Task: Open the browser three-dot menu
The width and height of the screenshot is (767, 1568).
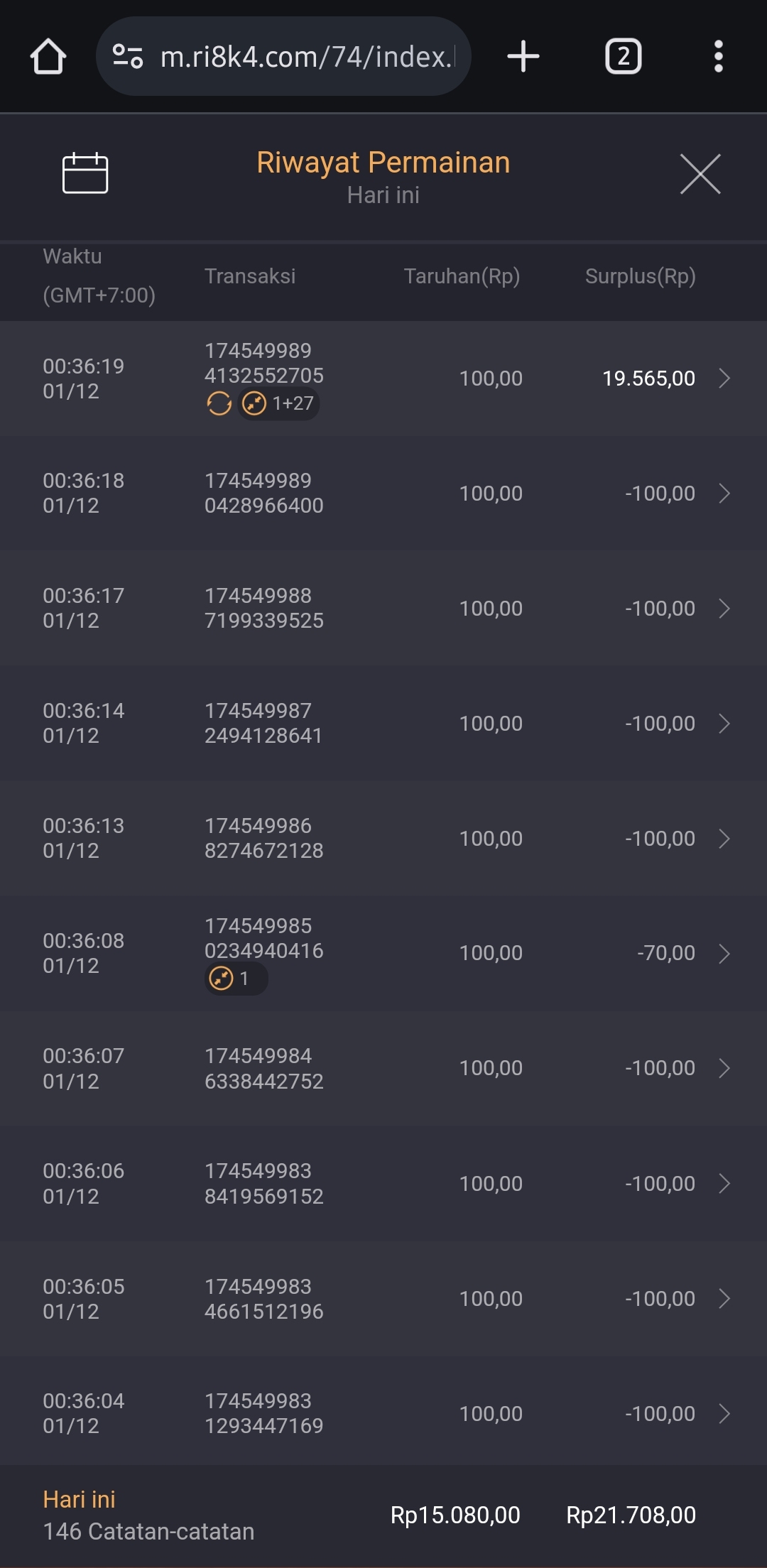Action: point(718,57)
